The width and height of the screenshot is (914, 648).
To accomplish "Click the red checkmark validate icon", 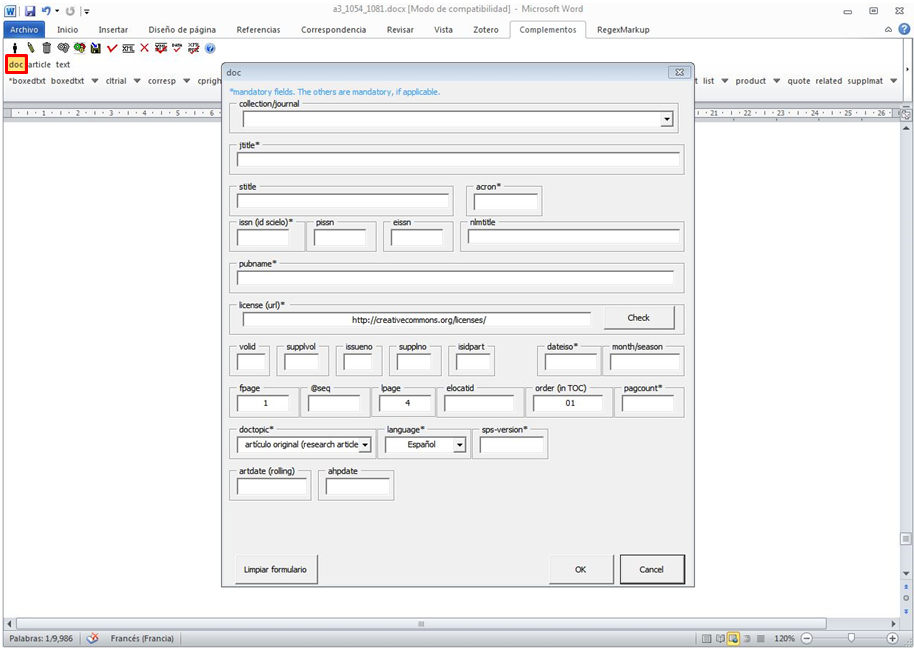I will (x=112, y=48).
